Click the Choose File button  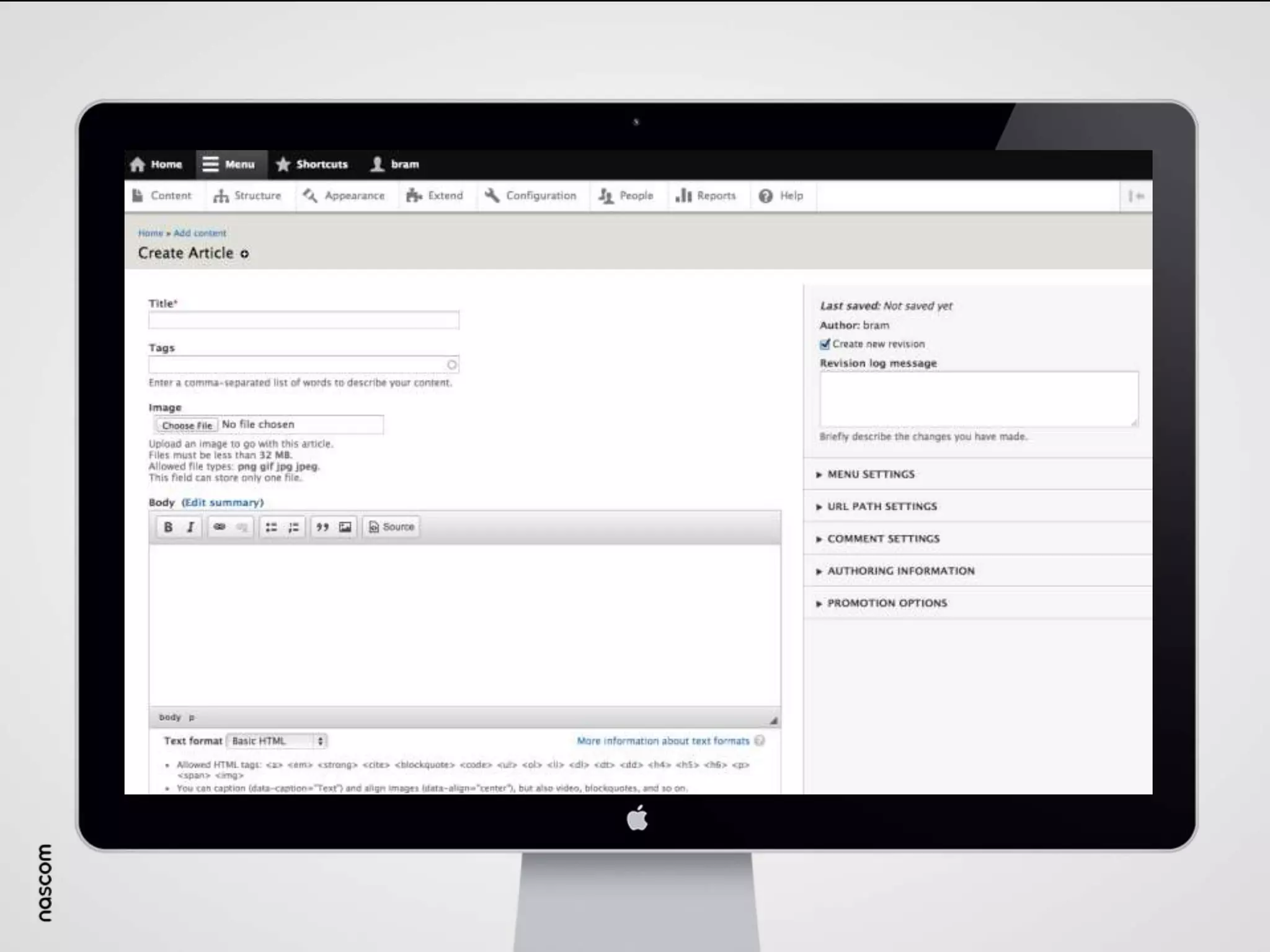click(x=187, y=425)
